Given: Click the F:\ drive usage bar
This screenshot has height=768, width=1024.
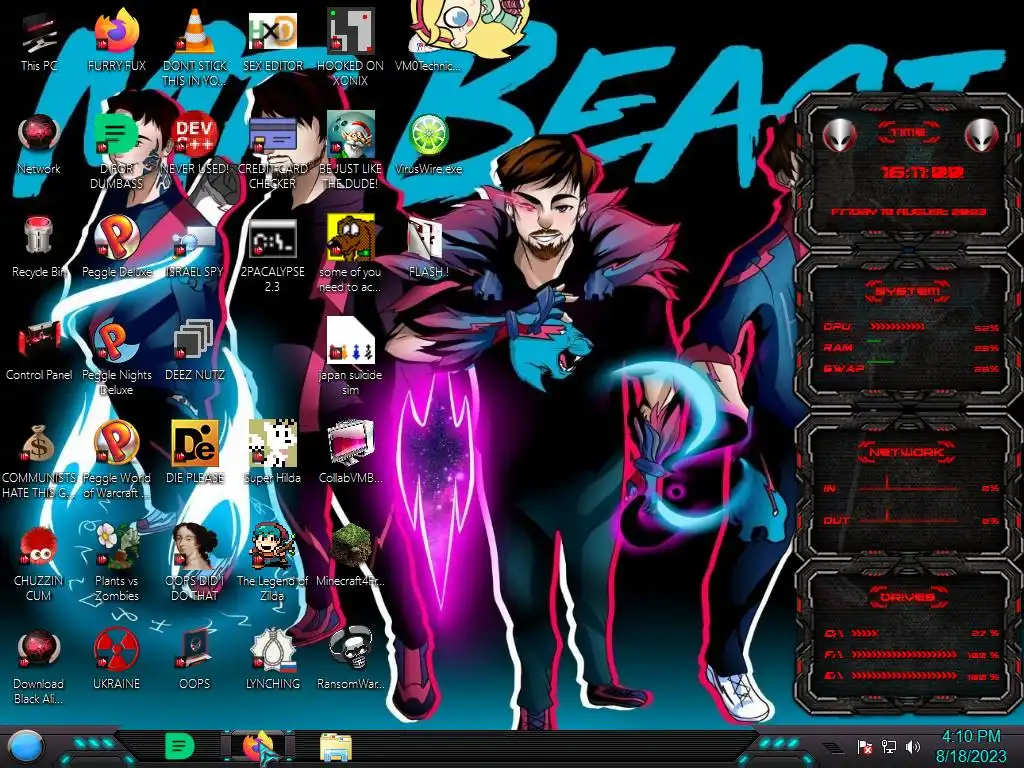Looking at the screenshot, I should point(904,654).
